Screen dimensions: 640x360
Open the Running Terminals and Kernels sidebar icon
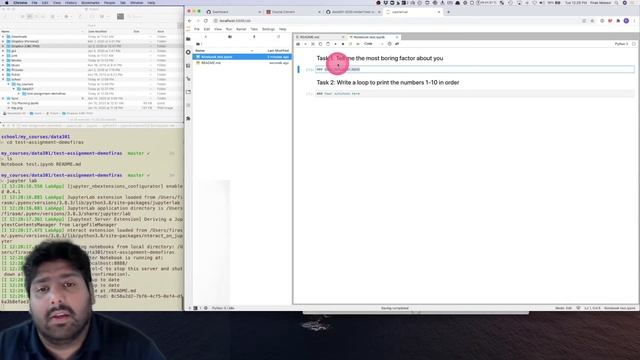(x=188, y=52)
